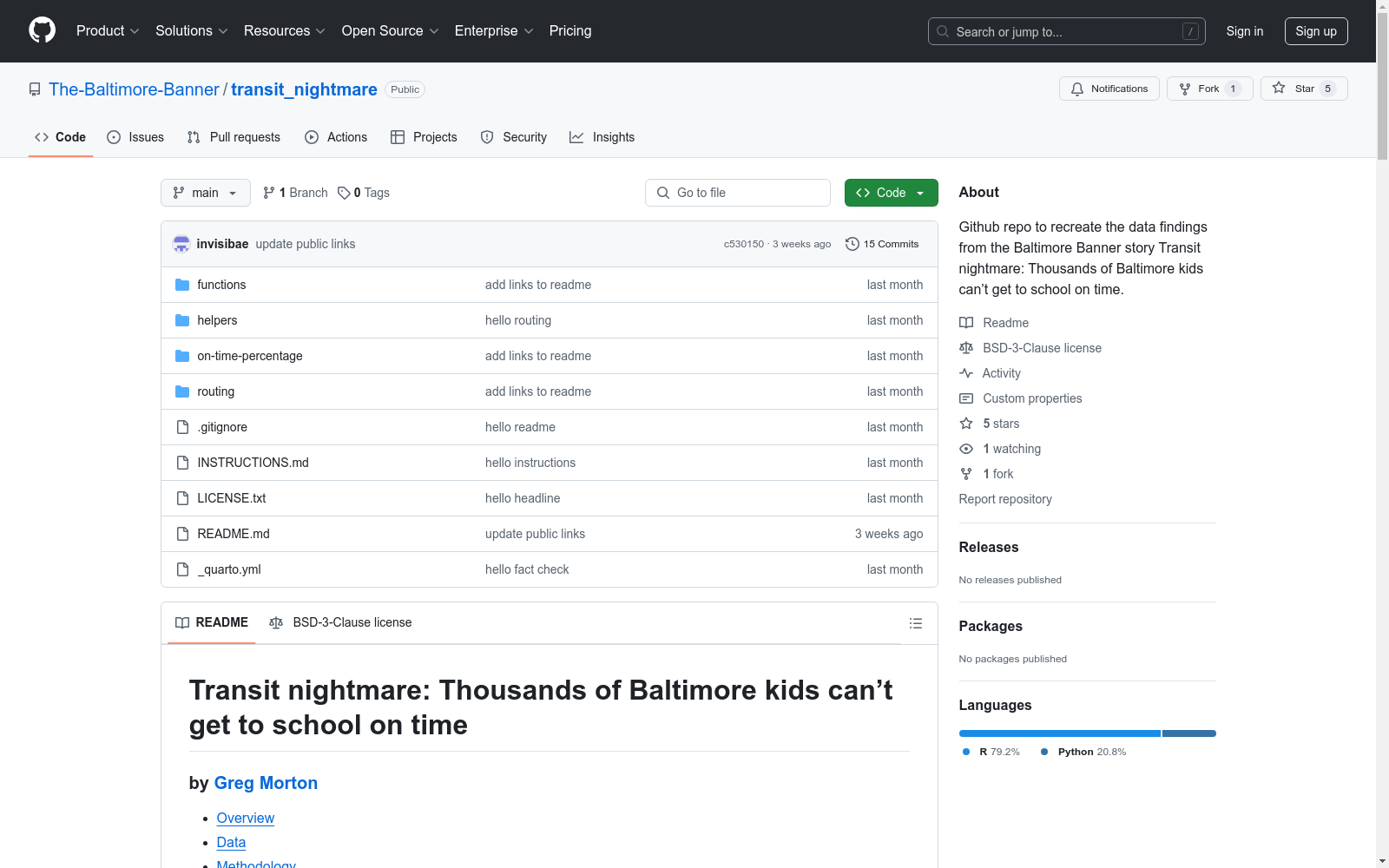The height and width of the screenshot is (868, 1389).
Task: Click the .gitignore file icon
Action: point(182,427)
